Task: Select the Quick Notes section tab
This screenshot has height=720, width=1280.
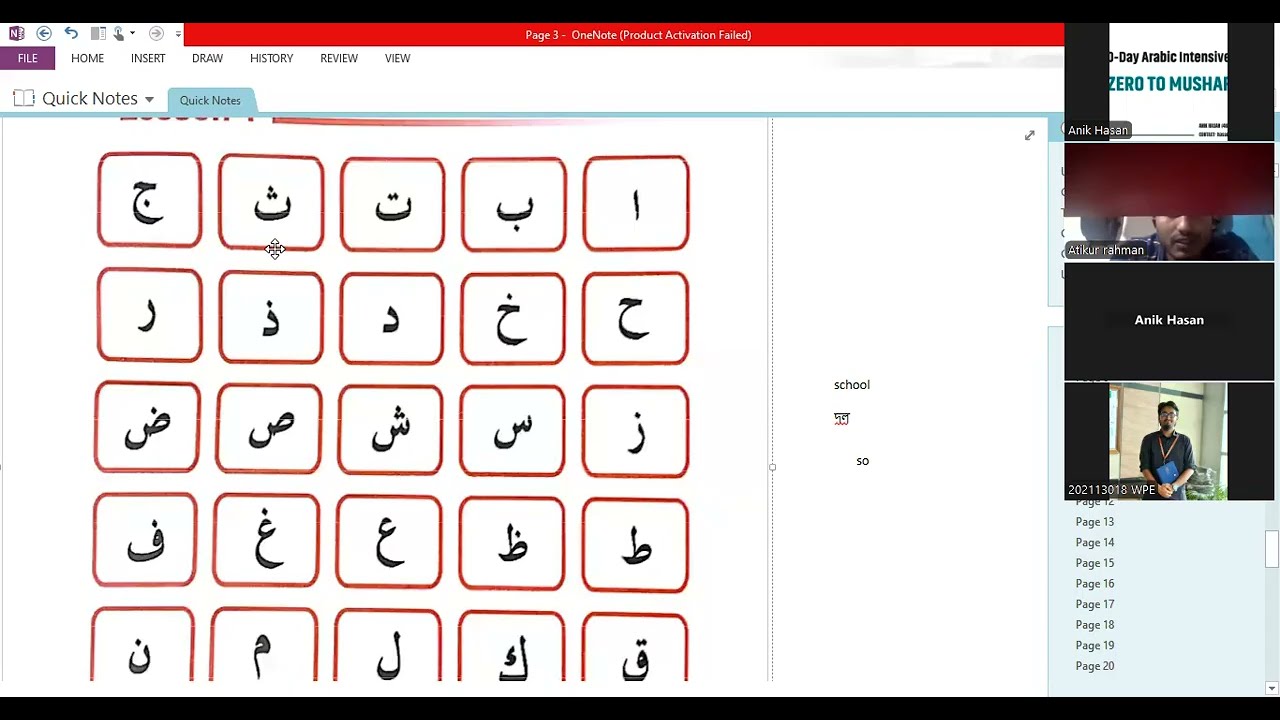Action: pos(210,100)
